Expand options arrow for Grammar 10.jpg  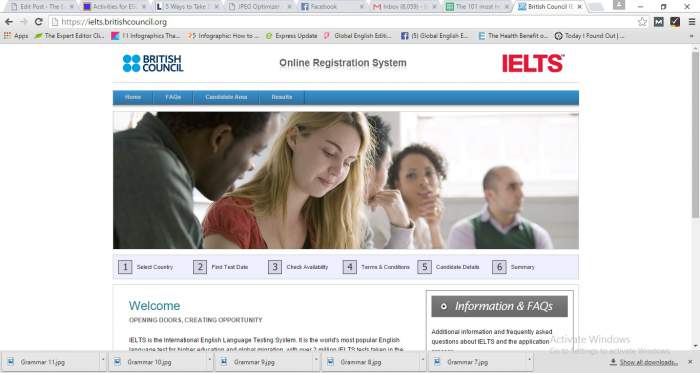tap(209, 360)
